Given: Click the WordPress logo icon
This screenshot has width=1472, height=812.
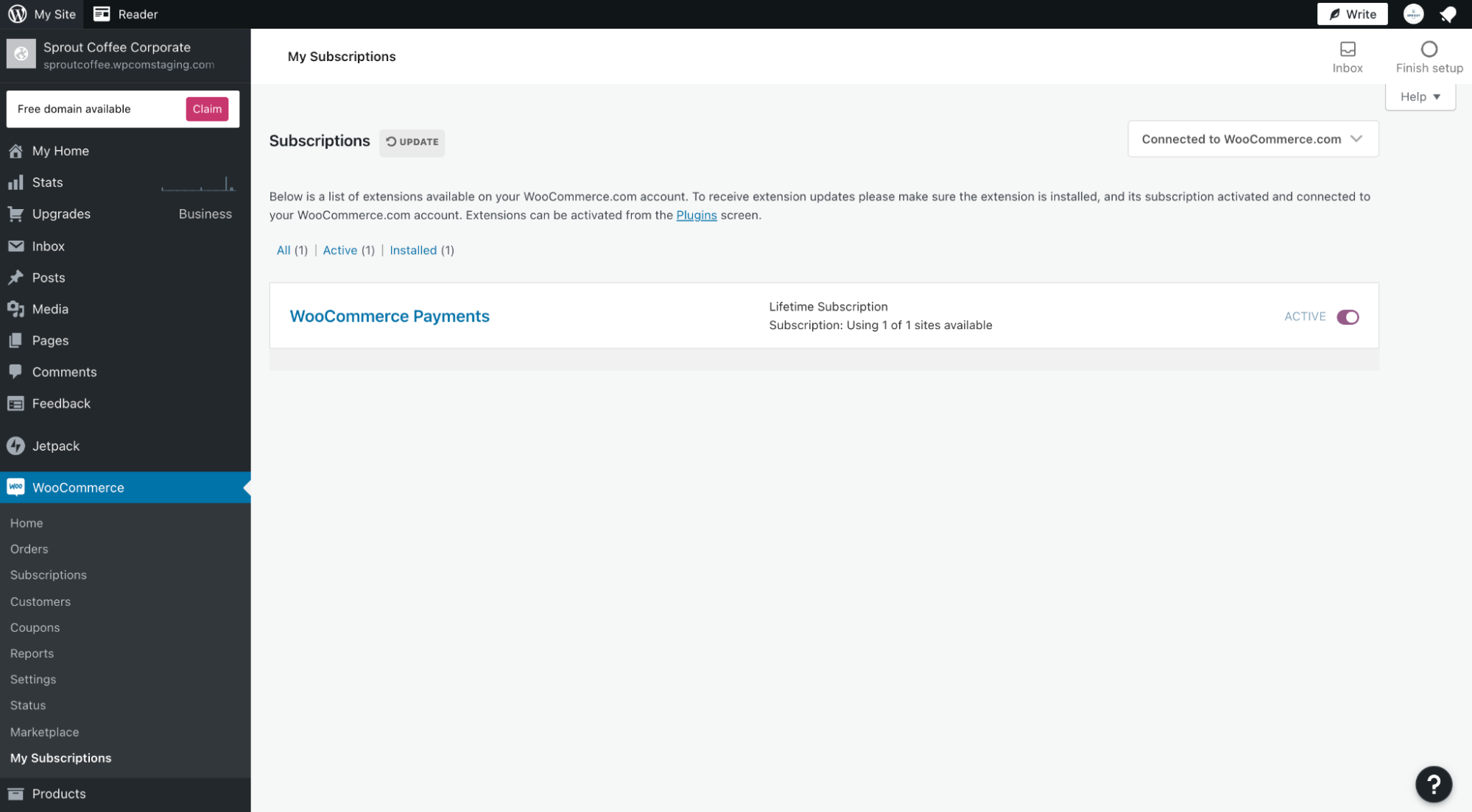Looking at the screenshot, I should pyautogui.click(x=17, y=14).
